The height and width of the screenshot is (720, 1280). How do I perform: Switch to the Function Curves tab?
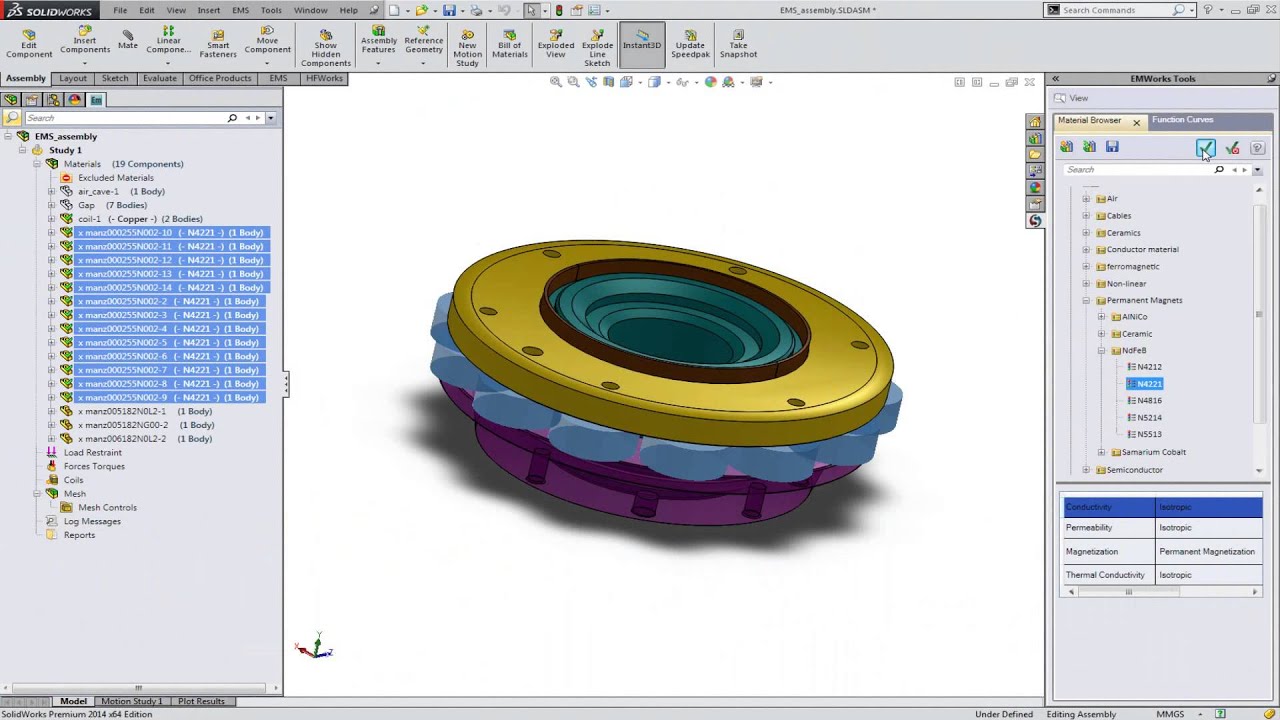click(x=1182, y=120)
